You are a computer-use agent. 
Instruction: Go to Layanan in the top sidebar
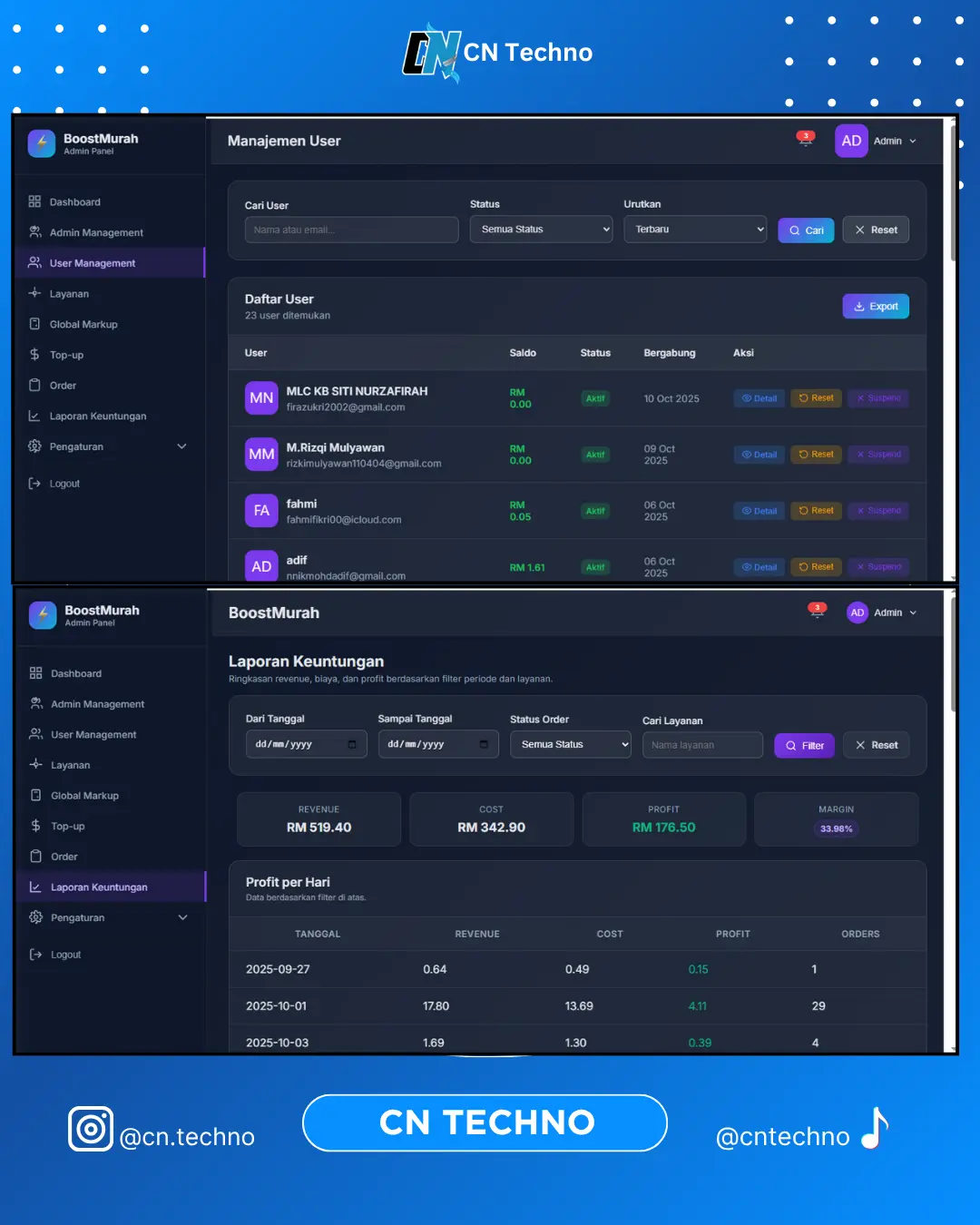click(69, 294)
